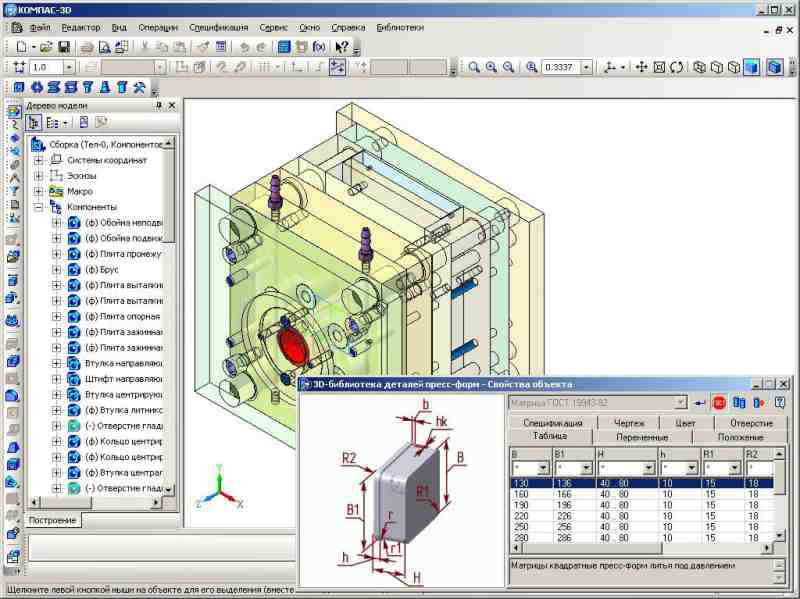The width and height of the screenshot is (800, 599).
Task: Collapse the Компоненты tree node
Action: pyautogui.click(x=39, y=207)
